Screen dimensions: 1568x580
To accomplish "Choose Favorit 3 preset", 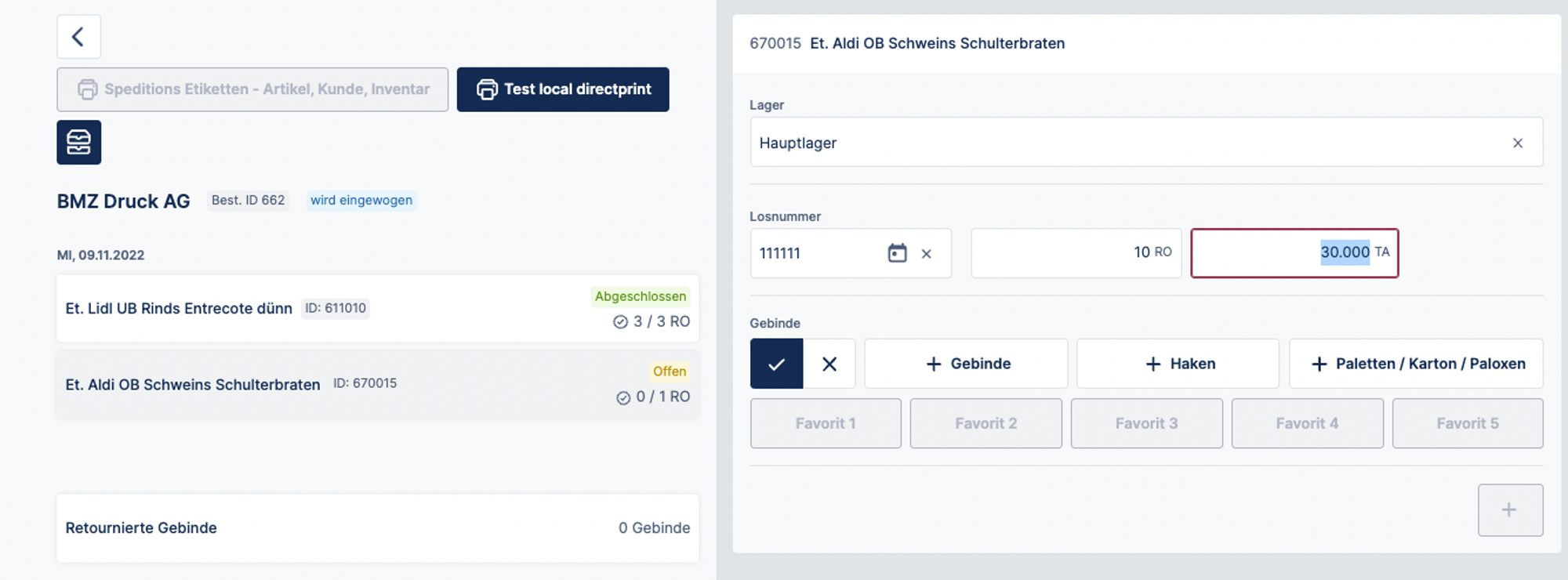I will click(1146, 423).
